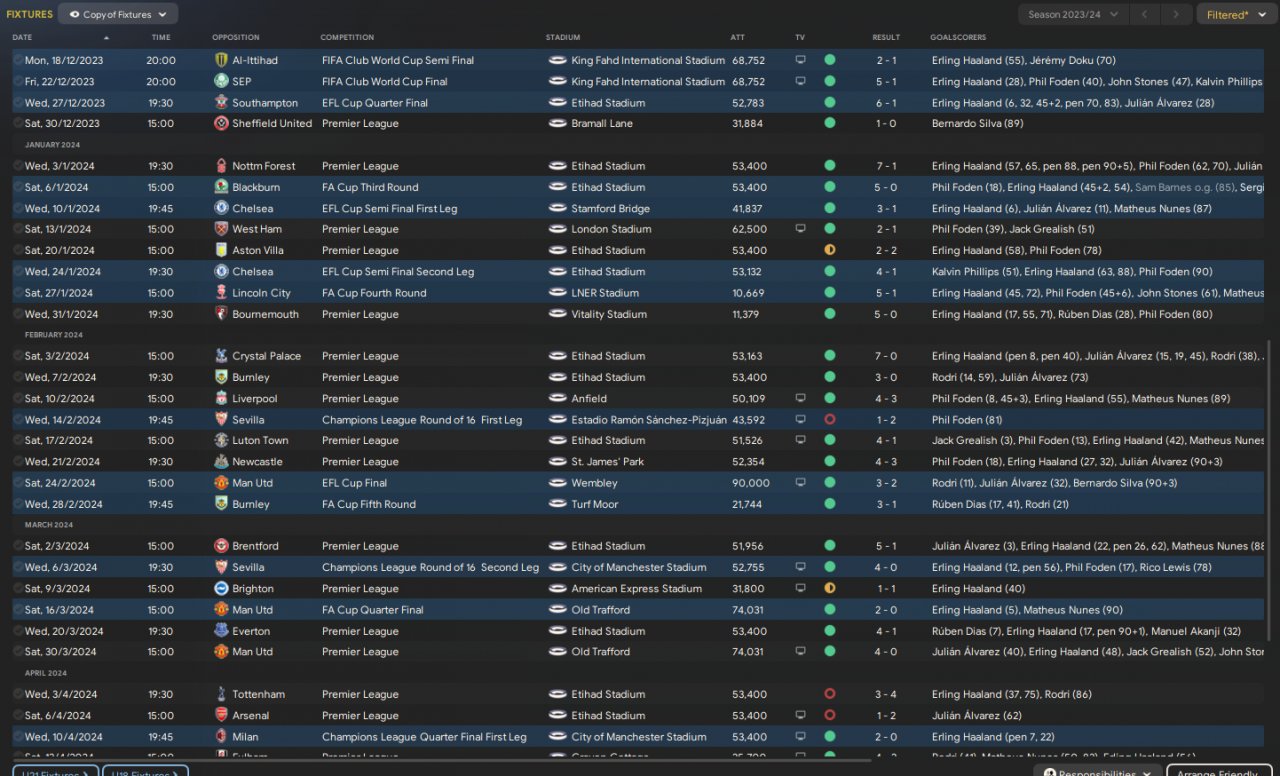1280x776 pixels.
Task: Click the green win indicator on Luton Town row
Action: (829, 440)
